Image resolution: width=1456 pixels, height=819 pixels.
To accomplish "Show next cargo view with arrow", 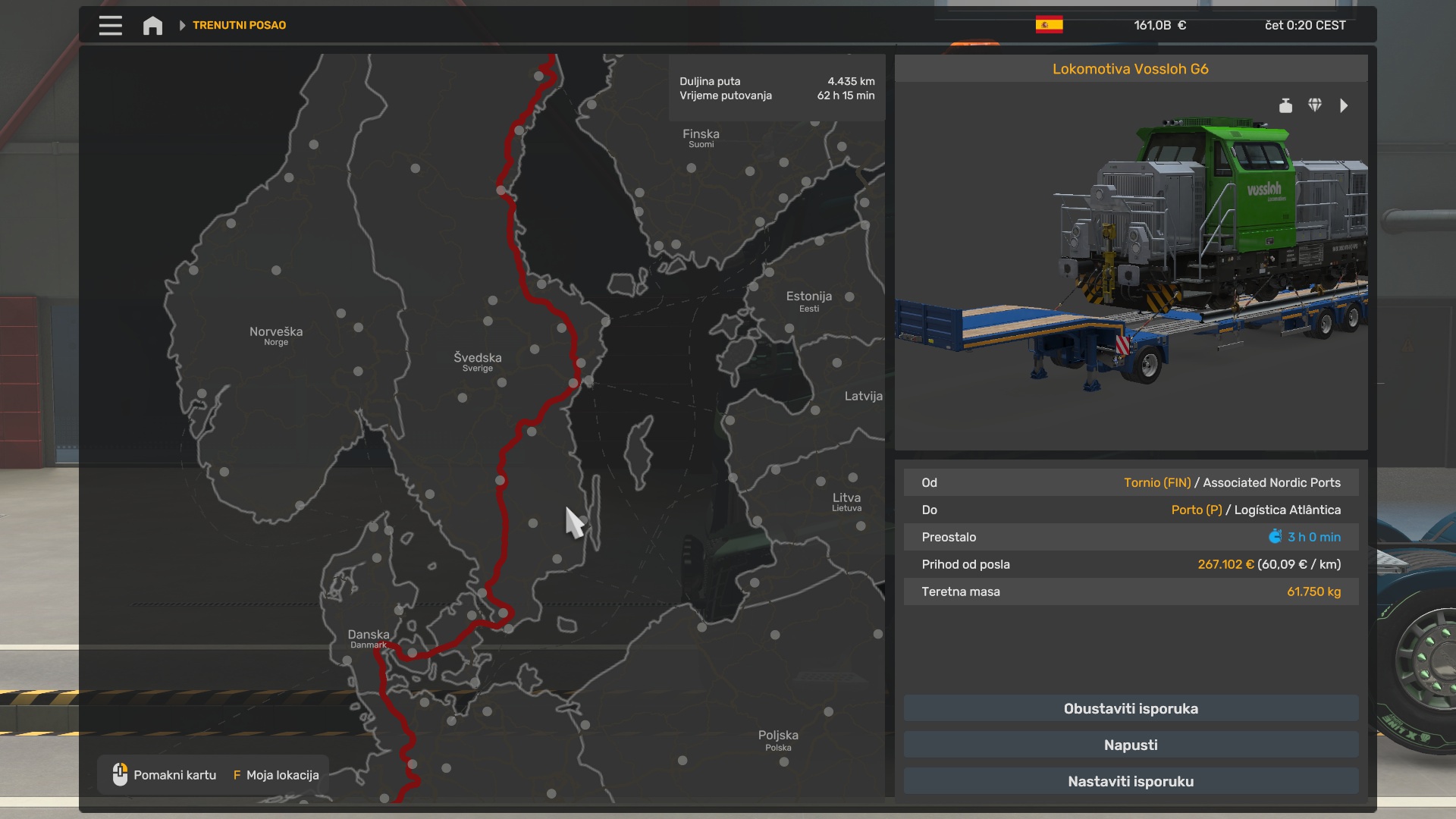I will [x=1344, y=105].
